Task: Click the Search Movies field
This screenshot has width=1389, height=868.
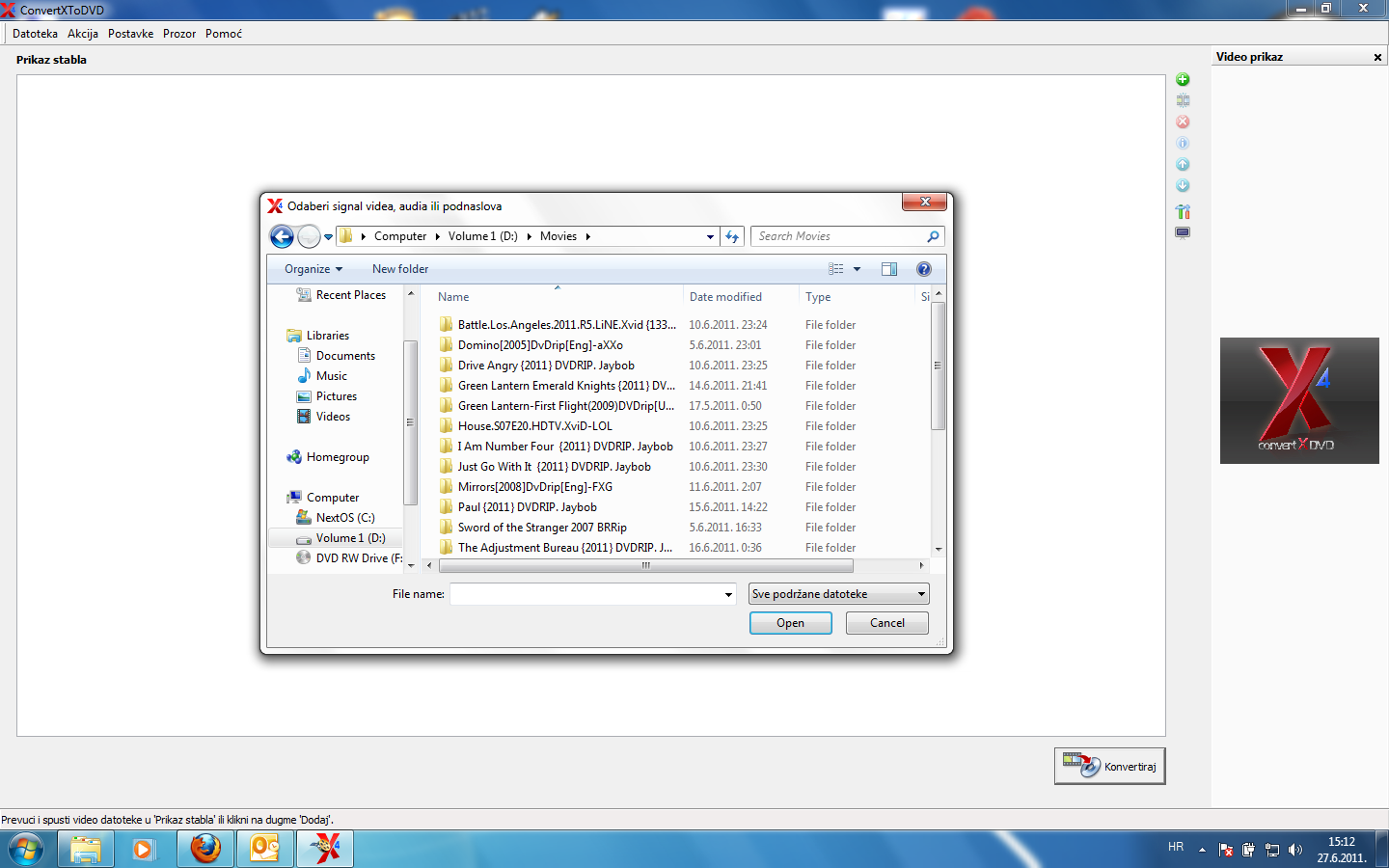Action: [x=837, y=236]
